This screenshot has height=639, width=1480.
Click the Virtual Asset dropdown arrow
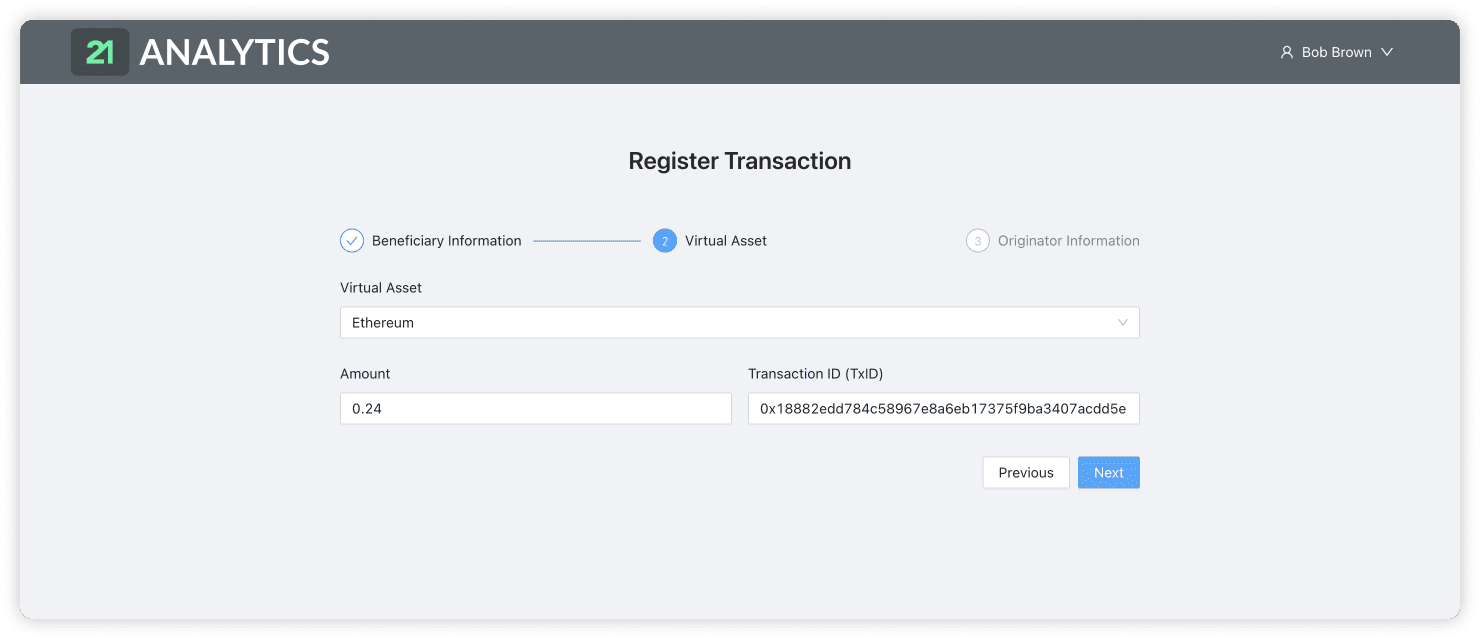coord(1123,323)
